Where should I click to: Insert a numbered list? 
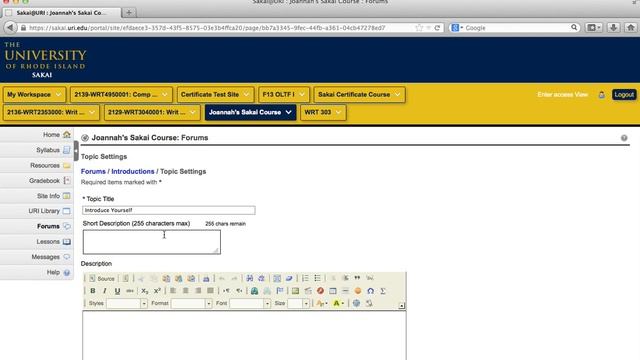[305, 278]
